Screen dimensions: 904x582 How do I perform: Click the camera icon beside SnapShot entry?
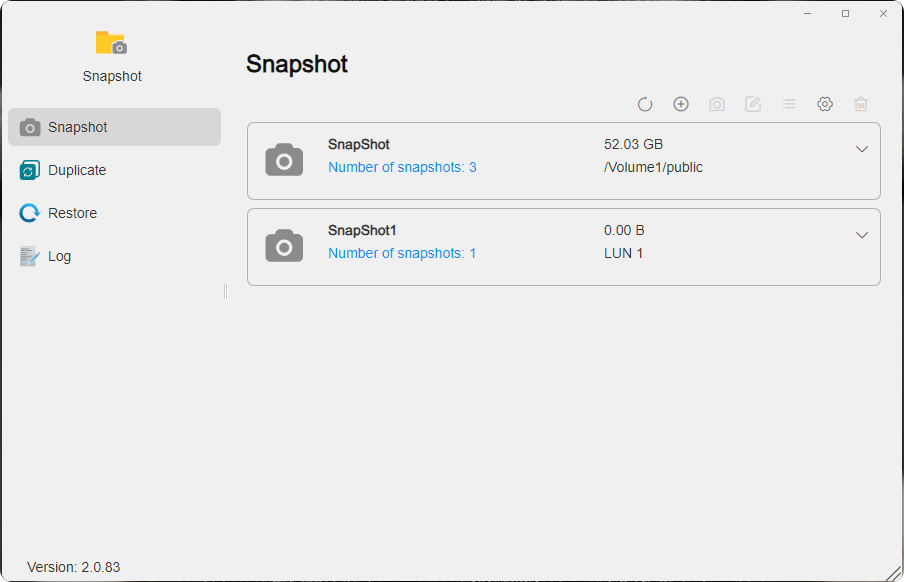(284, 158)
